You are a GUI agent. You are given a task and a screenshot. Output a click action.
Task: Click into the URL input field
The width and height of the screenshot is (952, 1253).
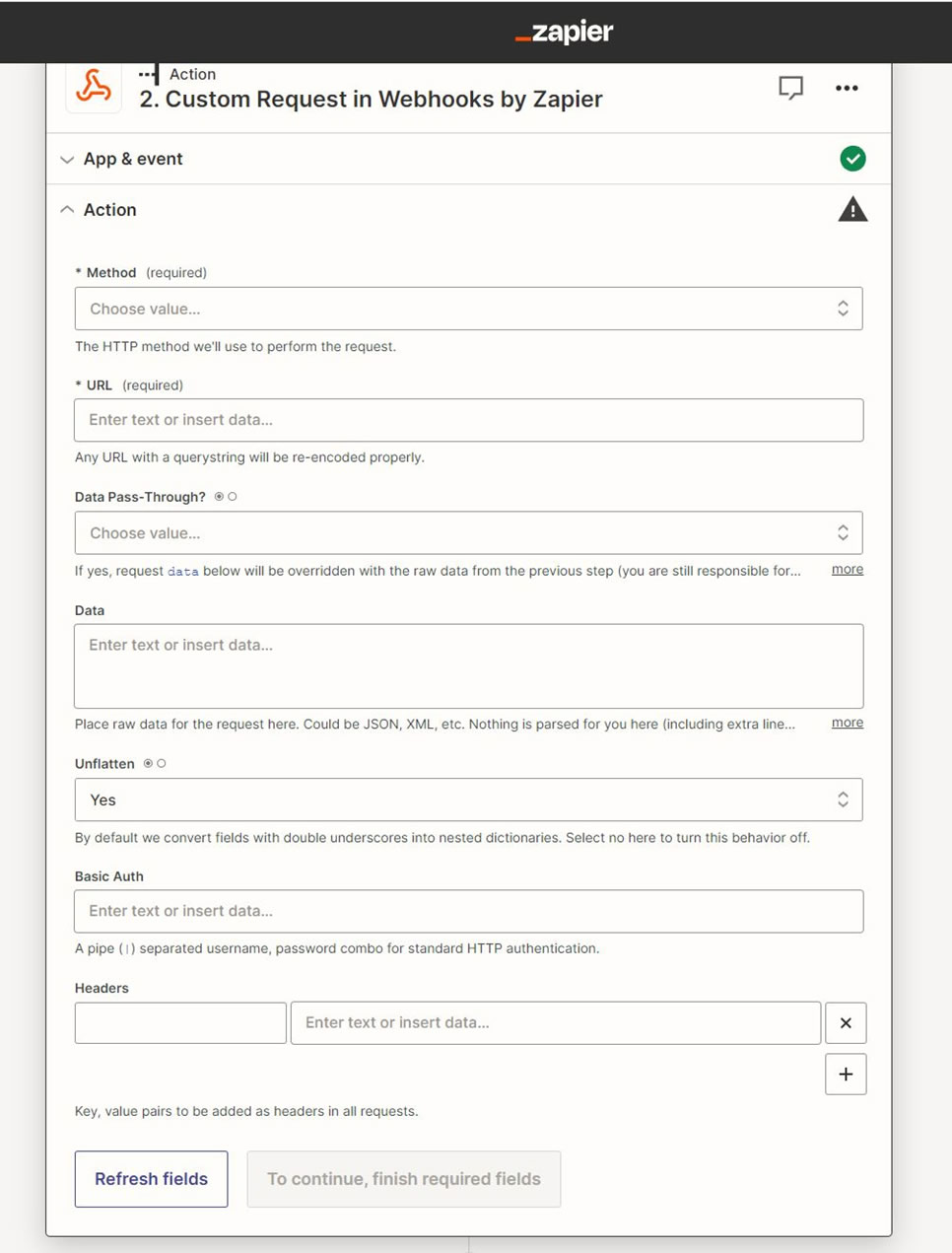[x=468, y=420]
